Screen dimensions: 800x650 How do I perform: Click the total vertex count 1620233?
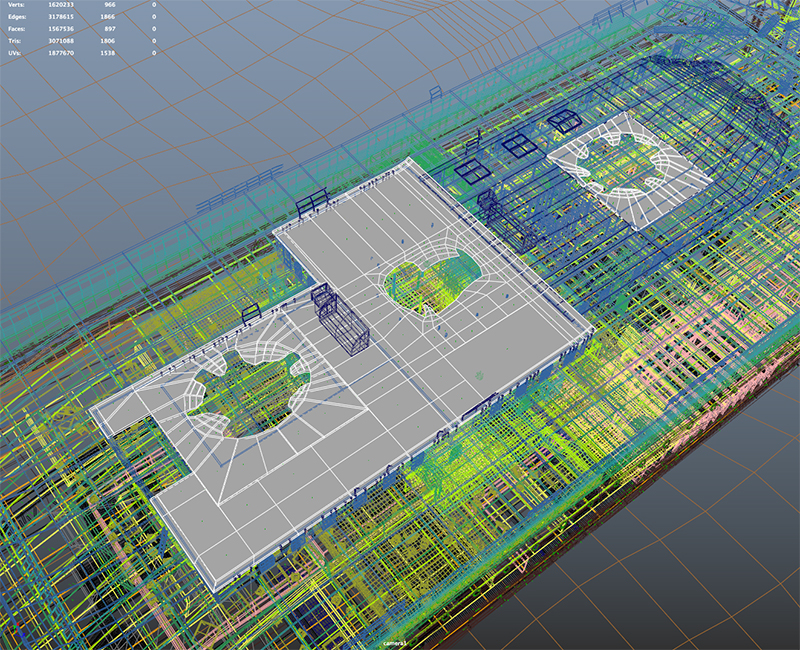[63, 5]
